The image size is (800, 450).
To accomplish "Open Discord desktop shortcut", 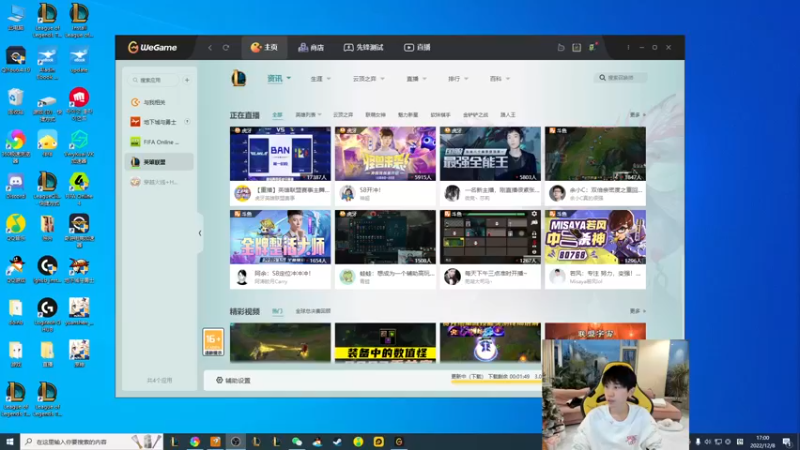I will (x=16, y=186).
